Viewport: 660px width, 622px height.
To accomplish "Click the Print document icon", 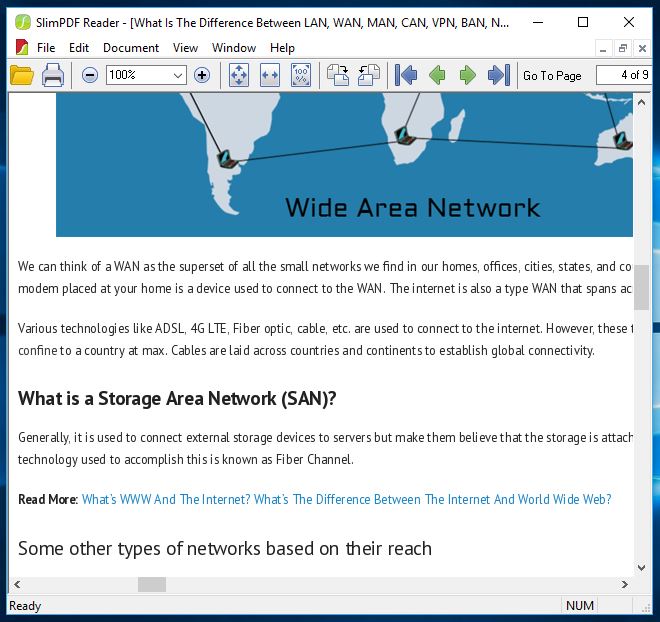I will pyautogui.click(x=53, y=75).
